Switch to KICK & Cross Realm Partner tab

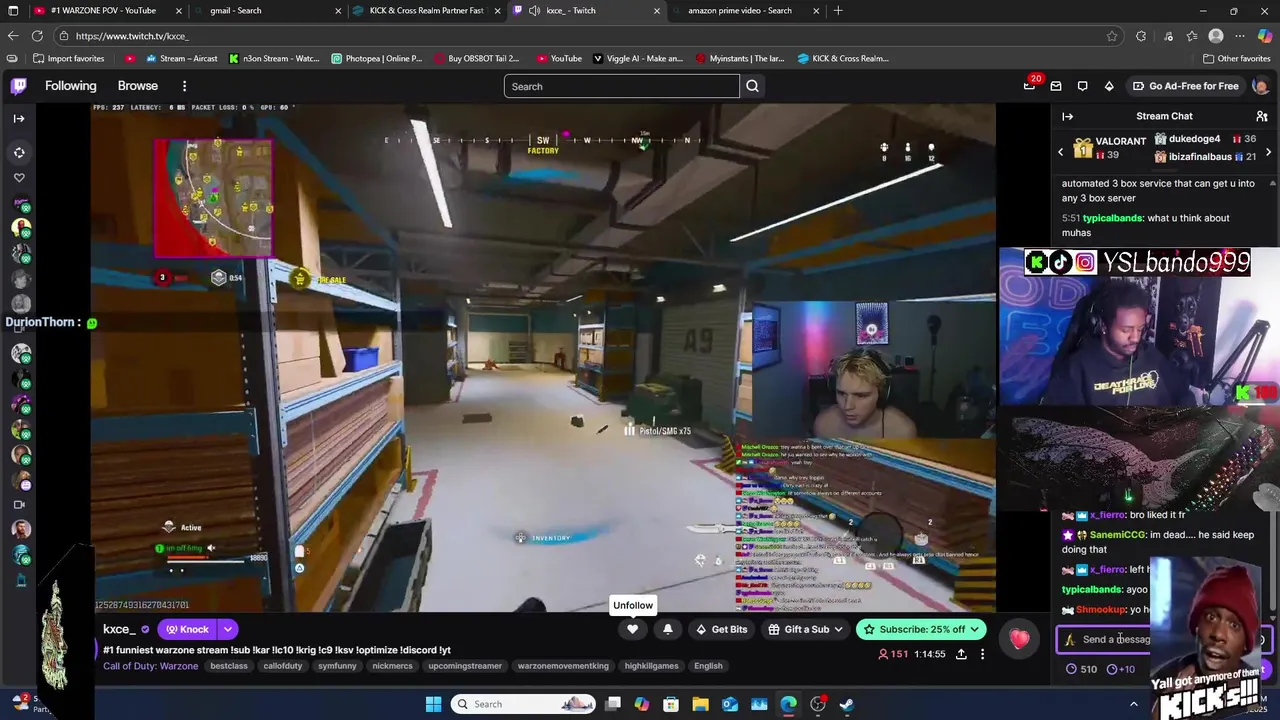click(x=426, y=10)
